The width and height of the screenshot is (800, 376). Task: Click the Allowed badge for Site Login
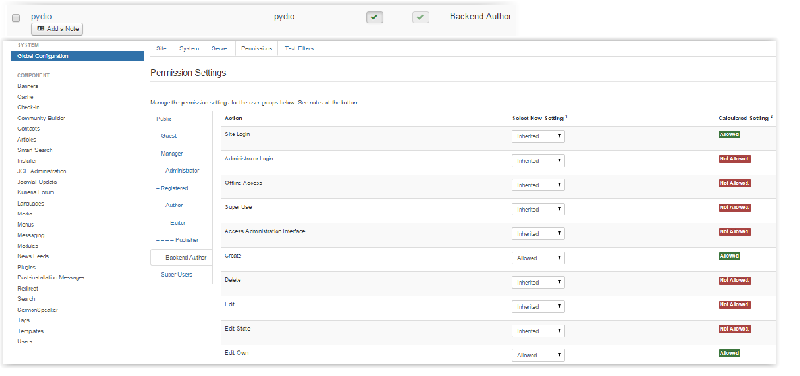tap(729, 135)
